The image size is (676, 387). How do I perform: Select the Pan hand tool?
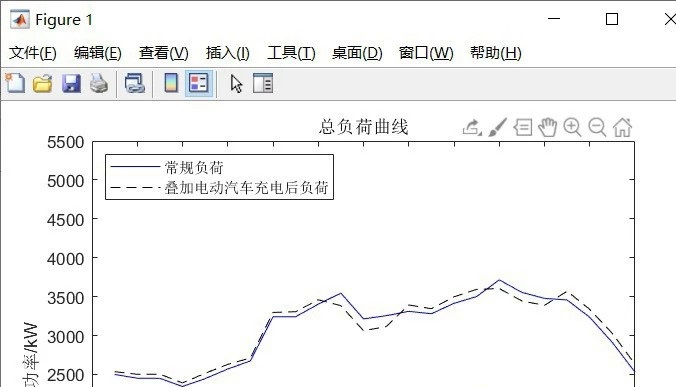pyautogui.click(x=548, y=127)
